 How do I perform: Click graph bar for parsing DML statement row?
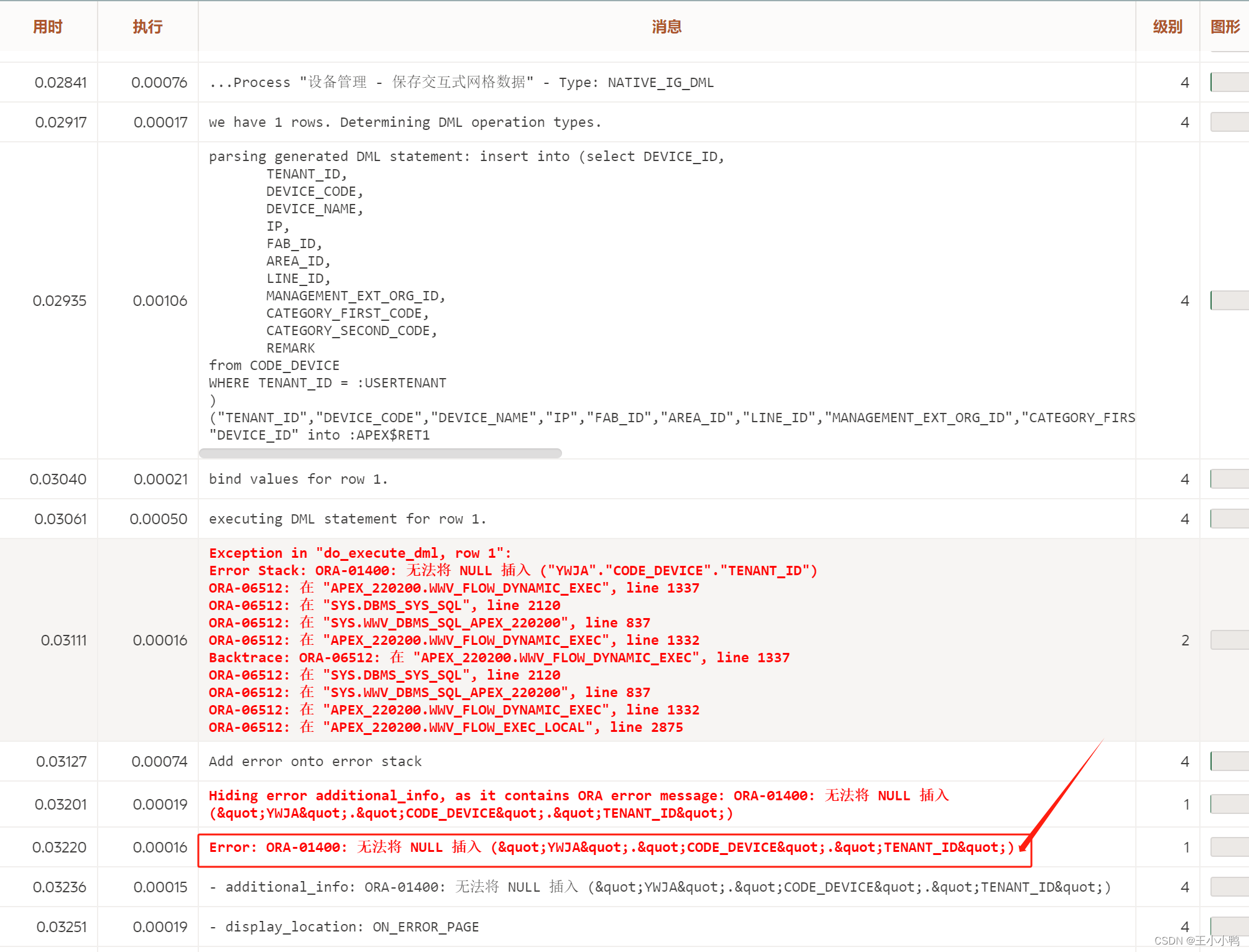click(x=1229, y=300)
